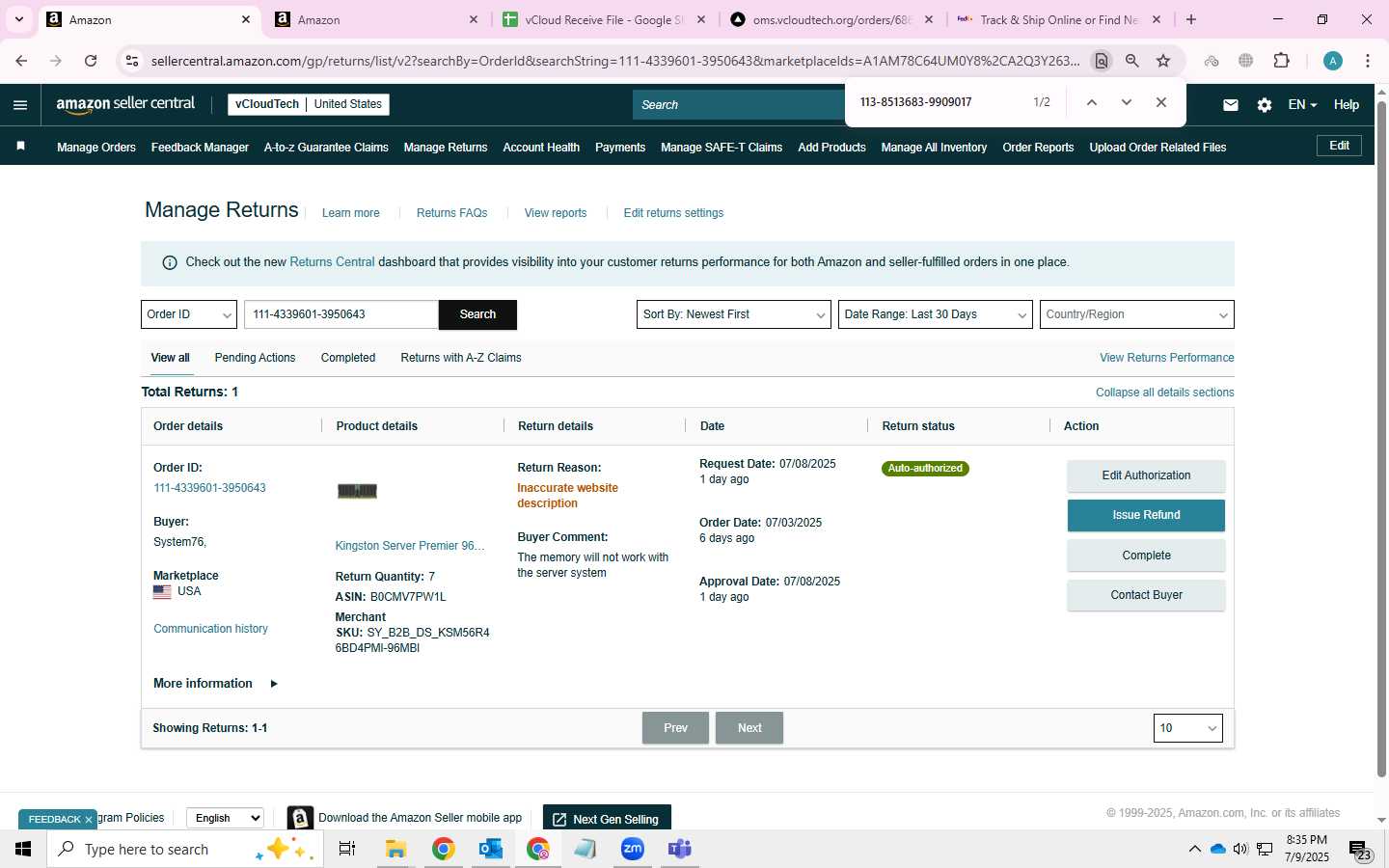This screenshot has height=868, width=1389.
Task: Click the Edit Authorization button
Action: 1146,475
